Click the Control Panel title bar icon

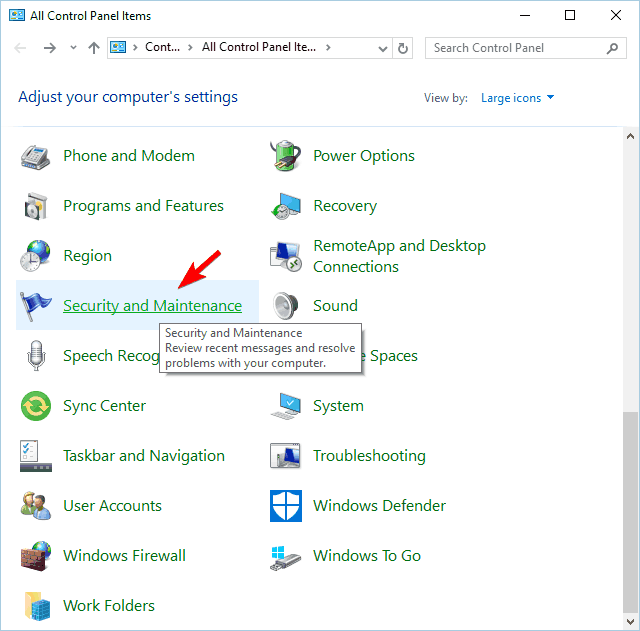17,16
